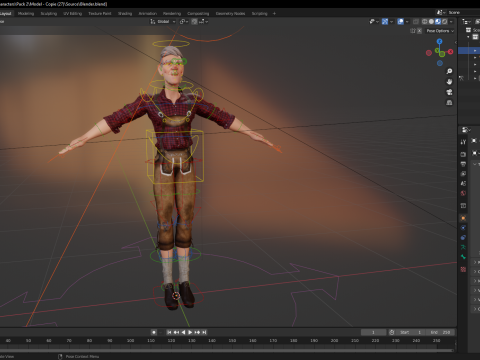Image resolution: width=480 pixels, height=360 pixels.
Task: Switch to the Scripting workspace tab
Action: coord(260,14)
